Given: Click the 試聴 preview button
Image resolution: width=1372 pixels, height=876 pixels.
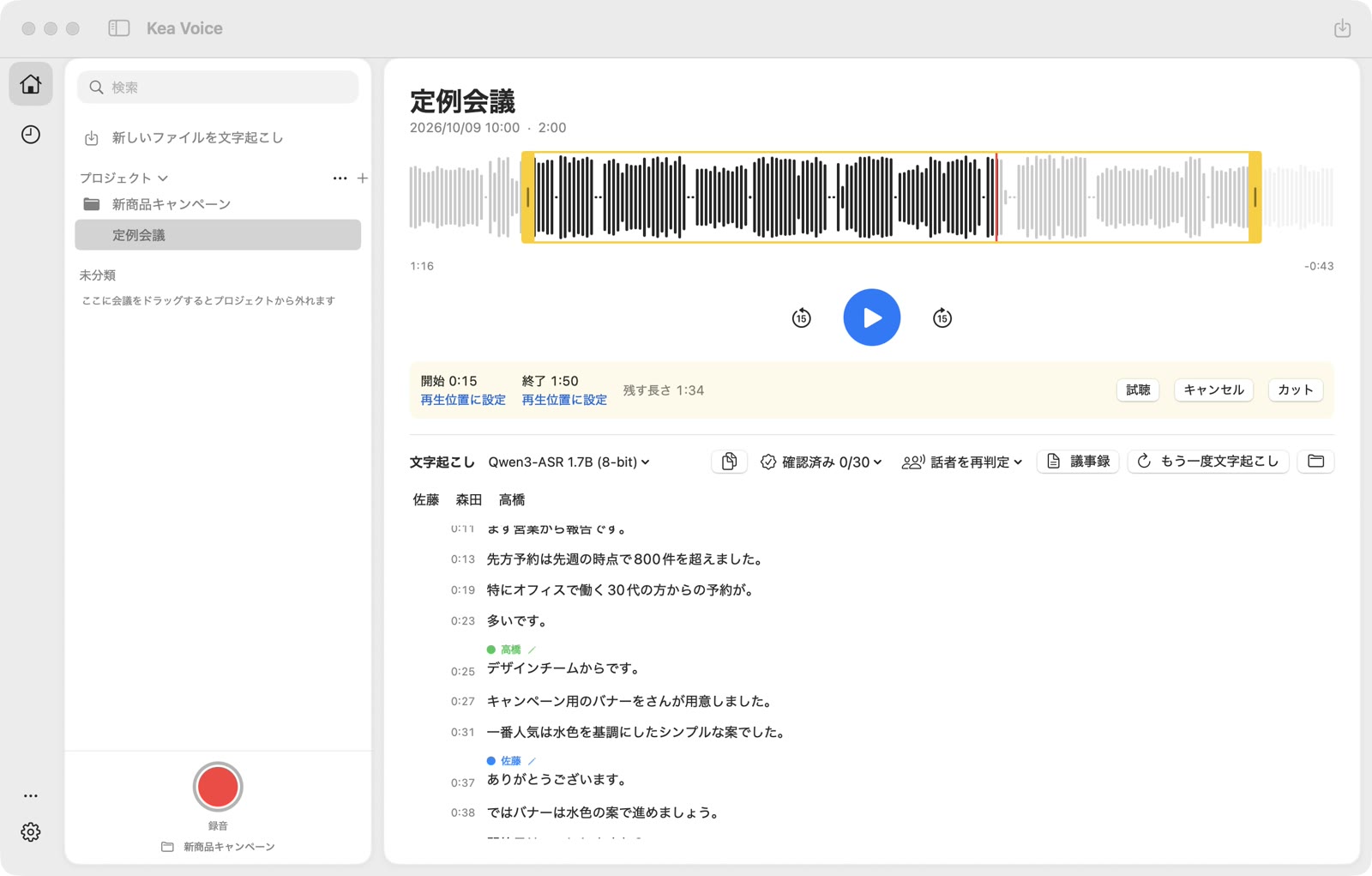Looking at the screenshot, I should coord(1138,390).
